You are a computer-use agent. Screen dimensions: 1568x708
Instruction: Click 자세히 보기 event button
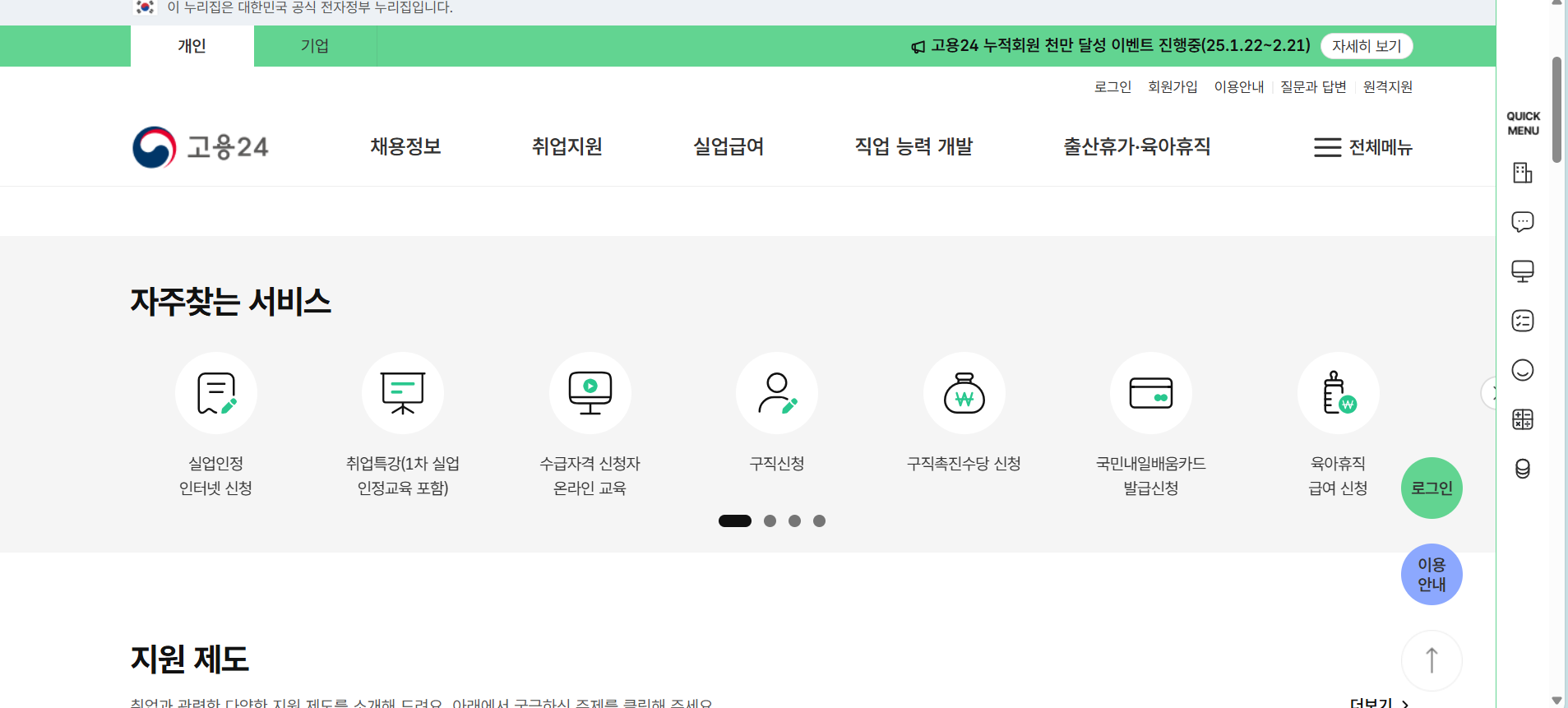pos(1367,46)
